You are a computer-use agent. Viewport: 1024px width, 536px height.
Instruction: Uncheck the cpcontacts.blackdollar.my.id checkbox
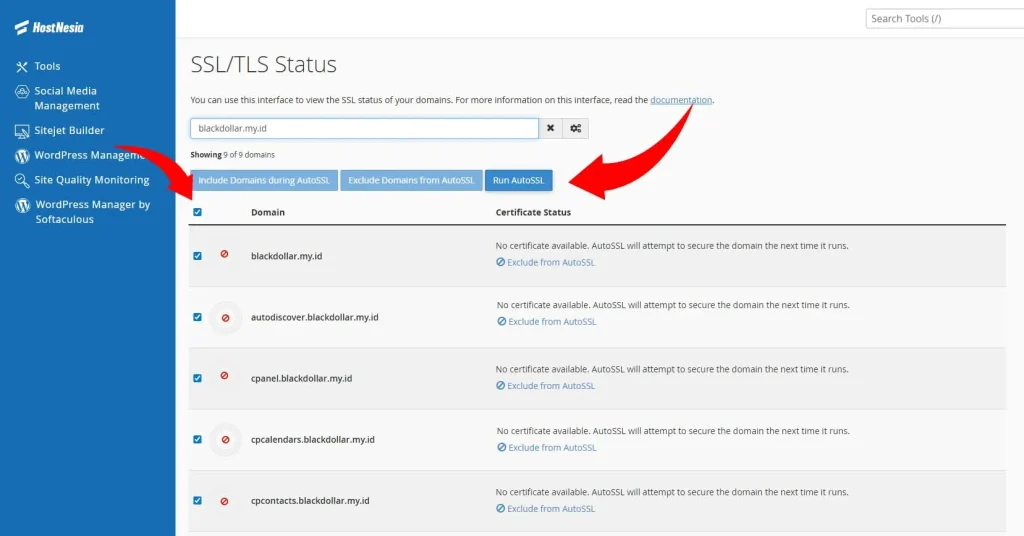coord(197,501)
